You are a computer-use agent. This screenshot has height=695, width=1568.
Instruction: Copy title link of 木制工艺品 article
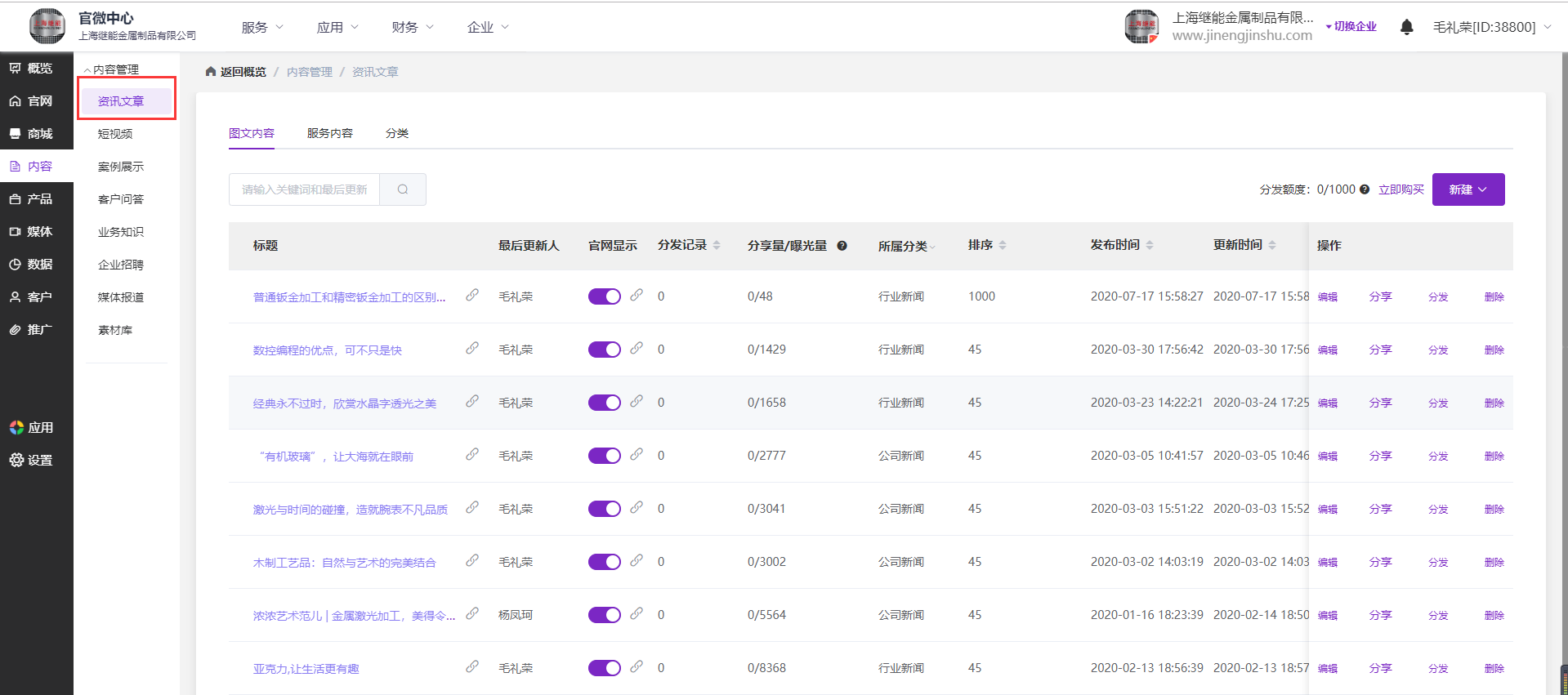[472, 560]
